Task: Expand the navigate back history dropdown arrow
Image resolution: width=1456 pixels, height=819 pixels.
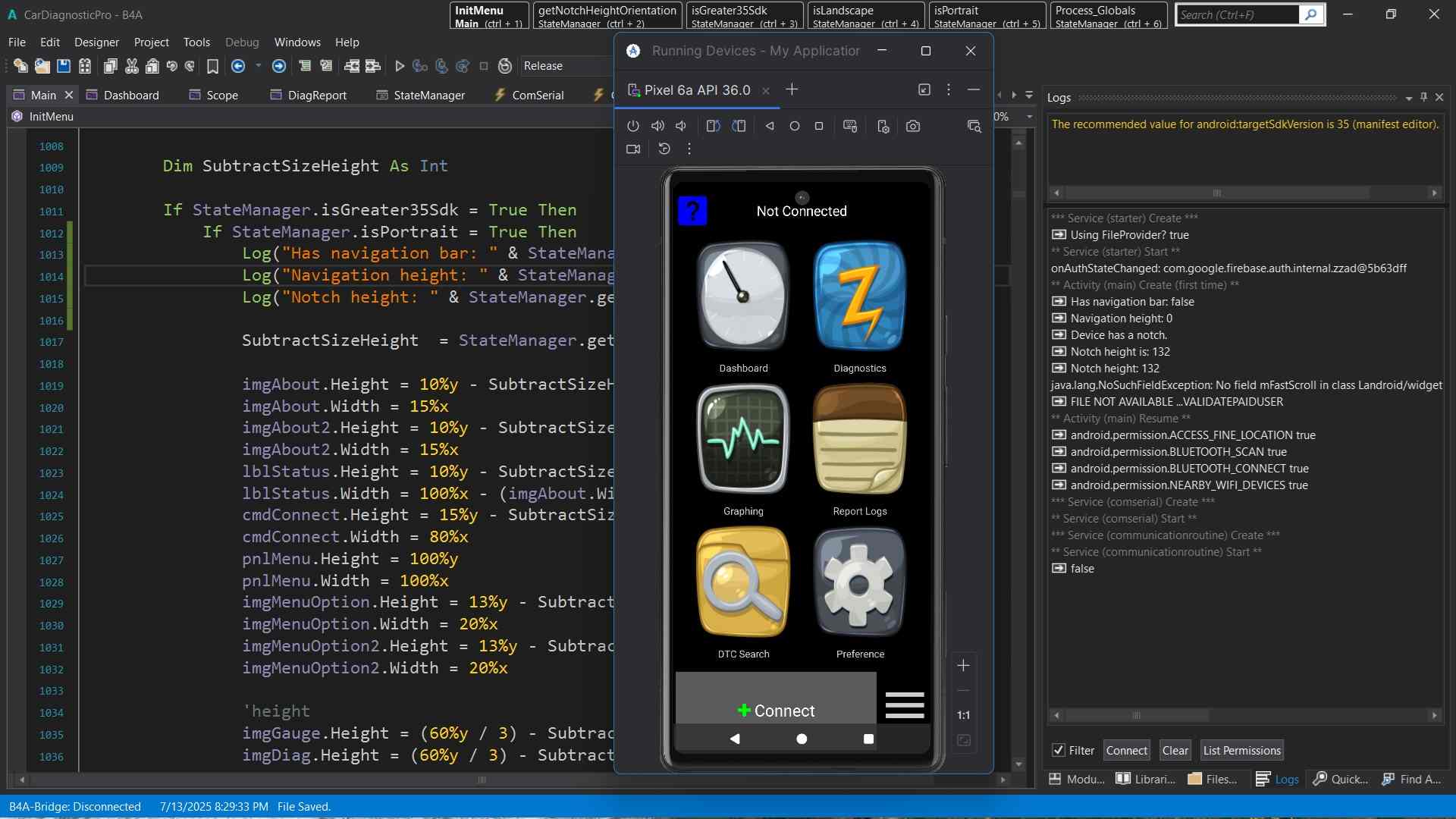Action: 258,67
